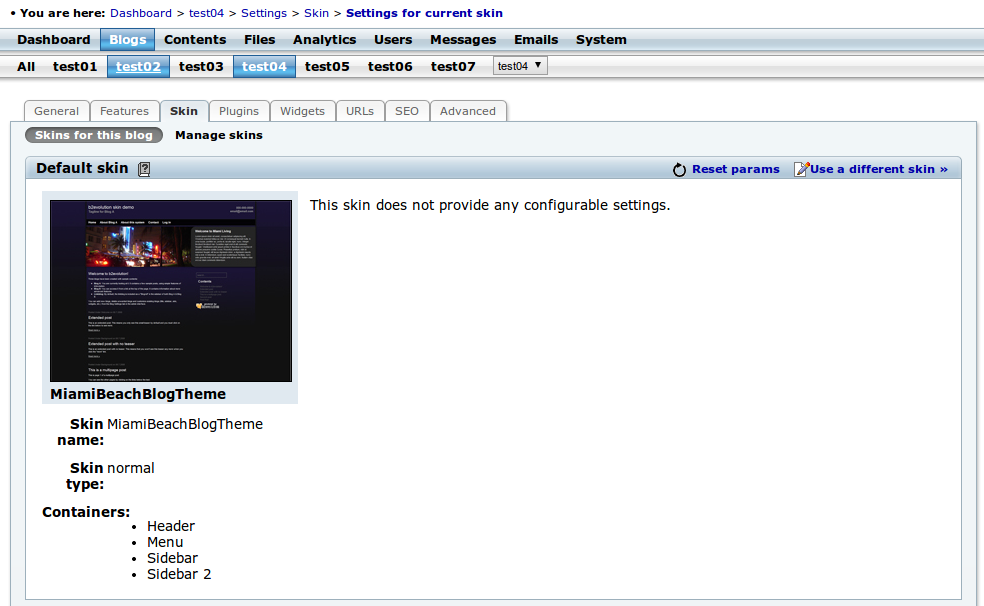
Task: Open the Default skin help manual icon
Action: point(144,169)
